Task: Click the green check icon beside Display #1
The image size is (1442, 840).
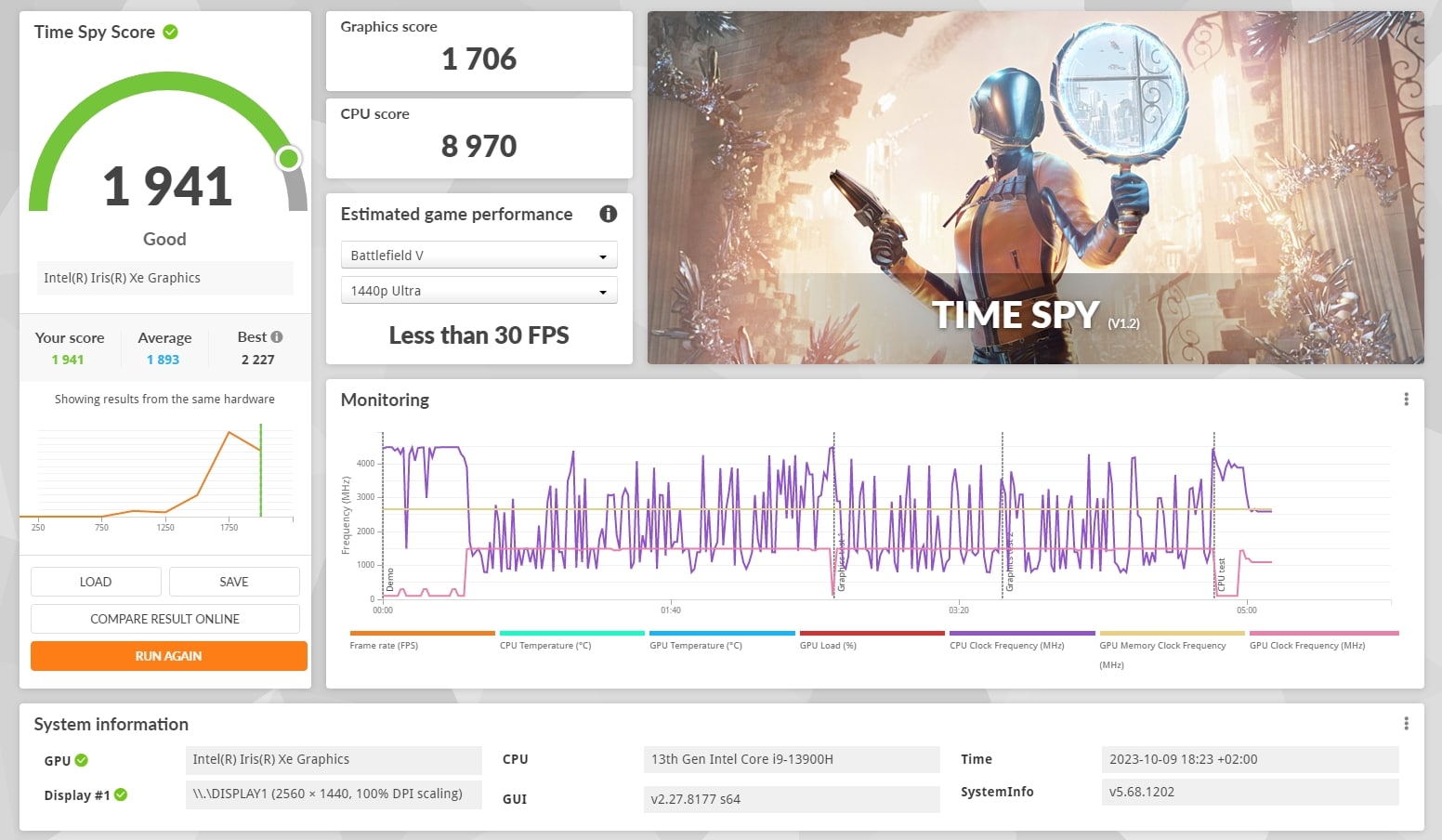Action: coord(121,794)
